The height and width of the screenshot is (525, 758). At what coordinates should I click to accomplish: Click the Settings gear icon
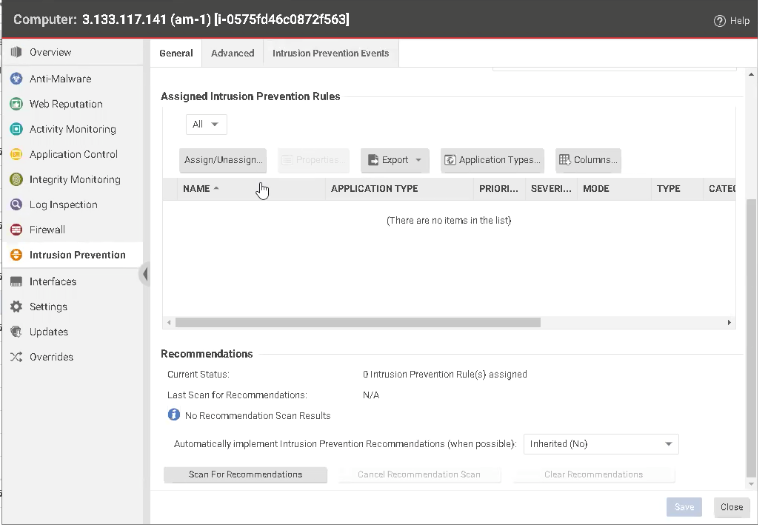coord(16,307)
